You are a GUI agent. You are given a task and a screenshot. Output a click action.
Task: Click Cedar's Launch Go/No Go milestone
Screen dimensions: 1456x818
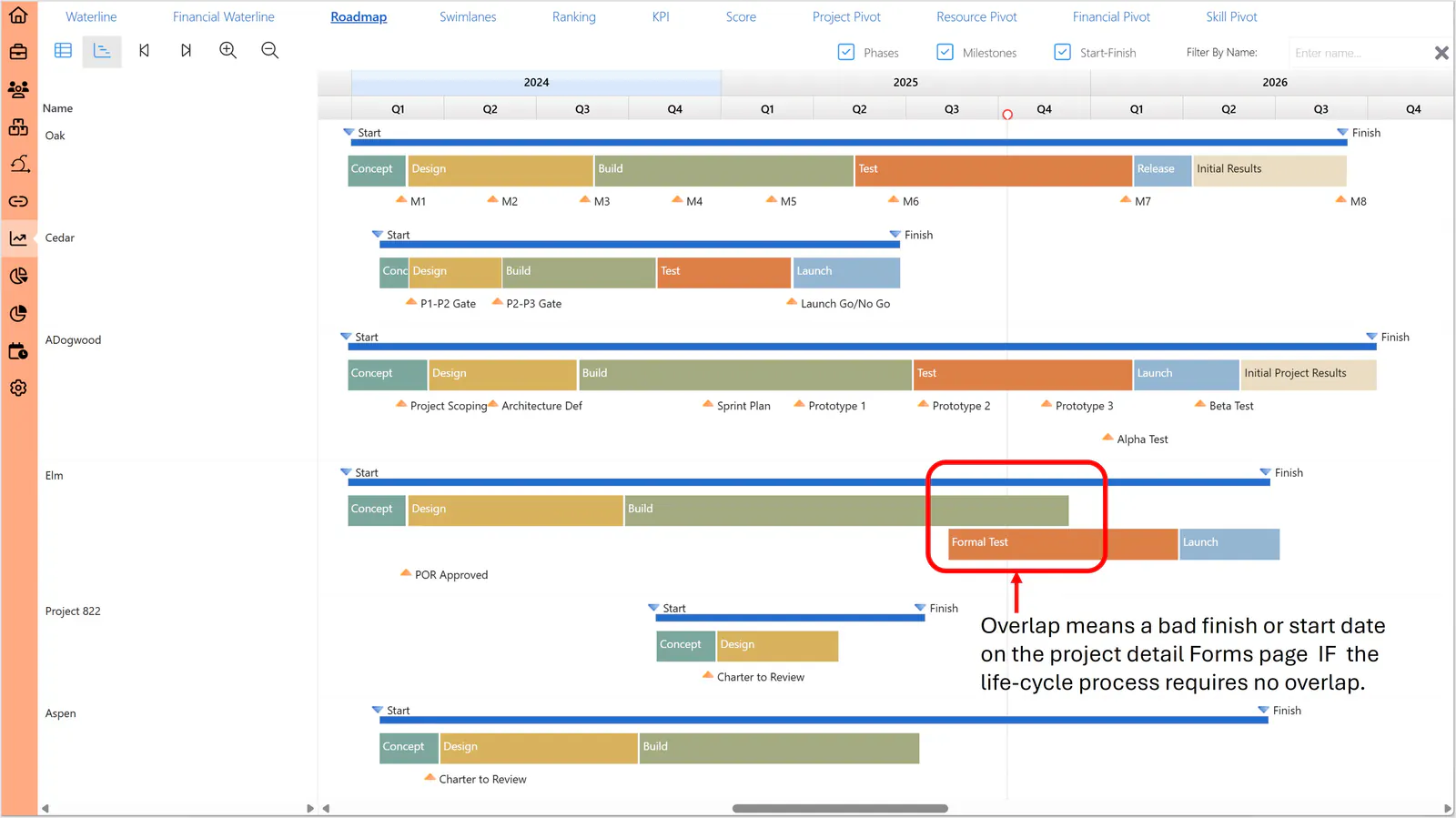click(792, 301)
